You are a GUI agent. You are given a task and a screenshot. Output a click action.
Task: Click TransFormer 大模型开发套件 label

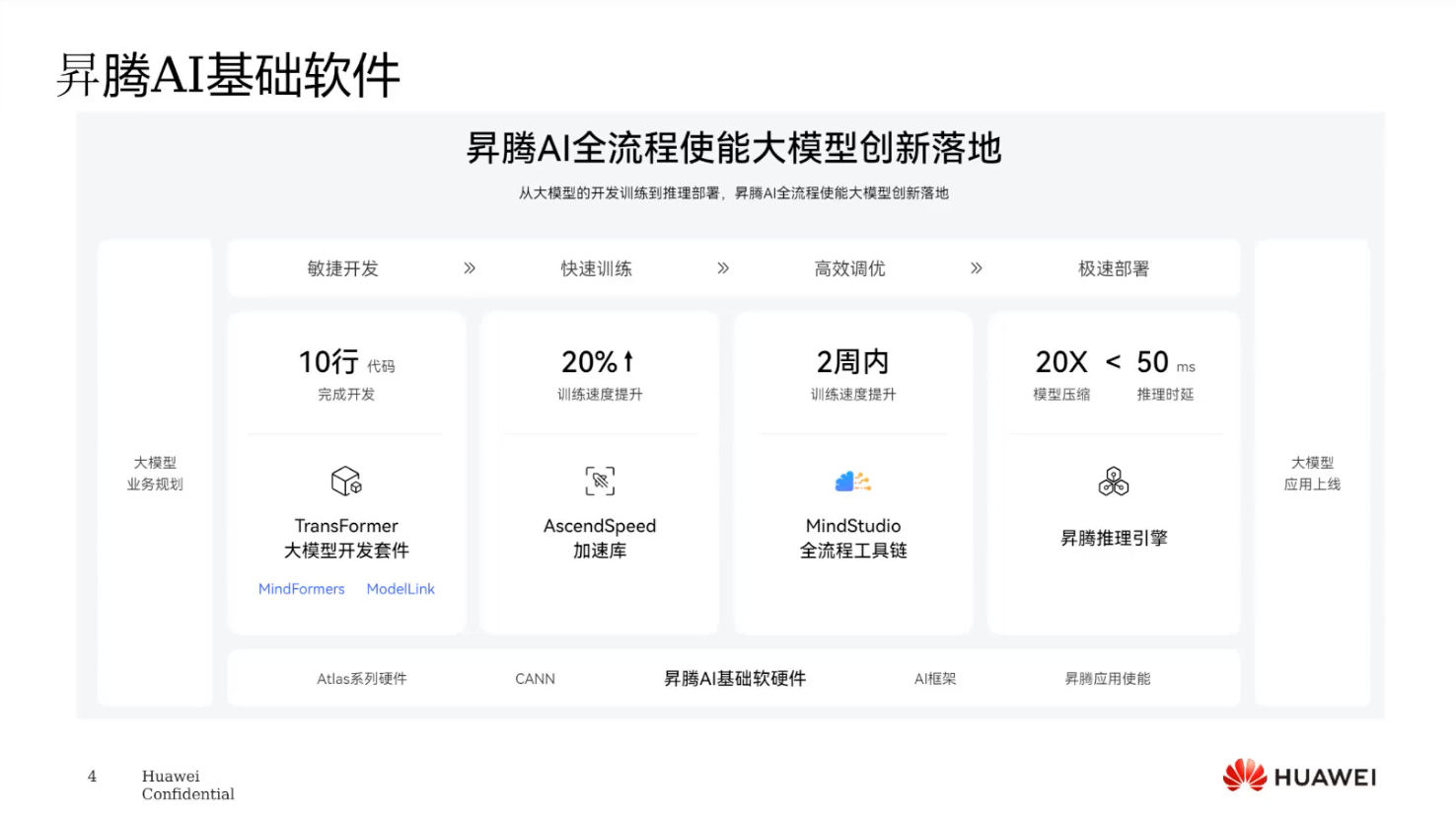(x=346, y=538)
